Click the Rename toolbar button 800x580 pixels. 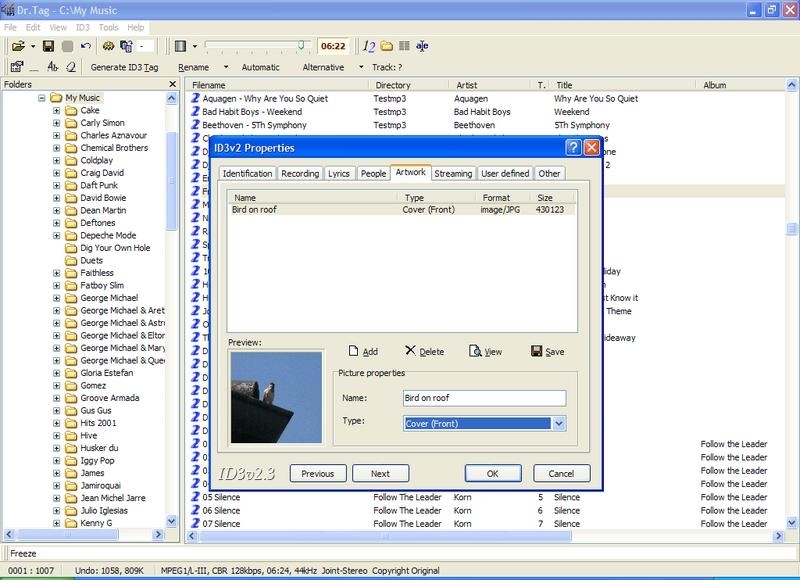coord(193,67)
